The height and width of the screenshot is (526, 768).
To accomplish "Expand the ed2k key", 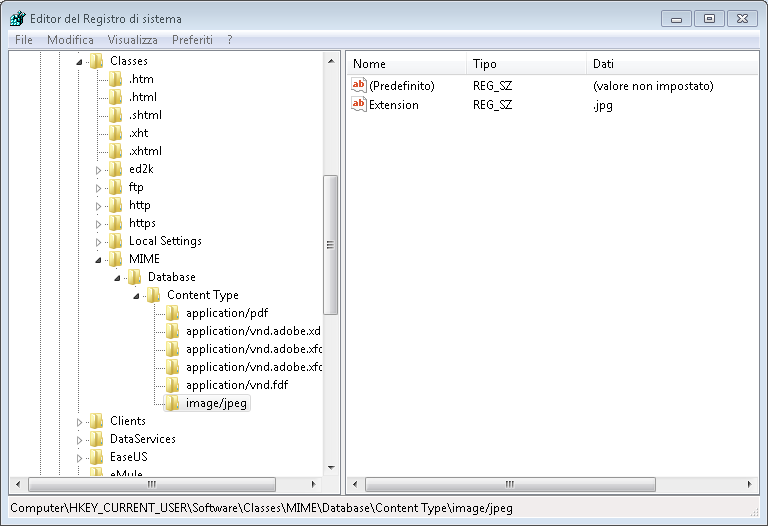I will (98, 170).
